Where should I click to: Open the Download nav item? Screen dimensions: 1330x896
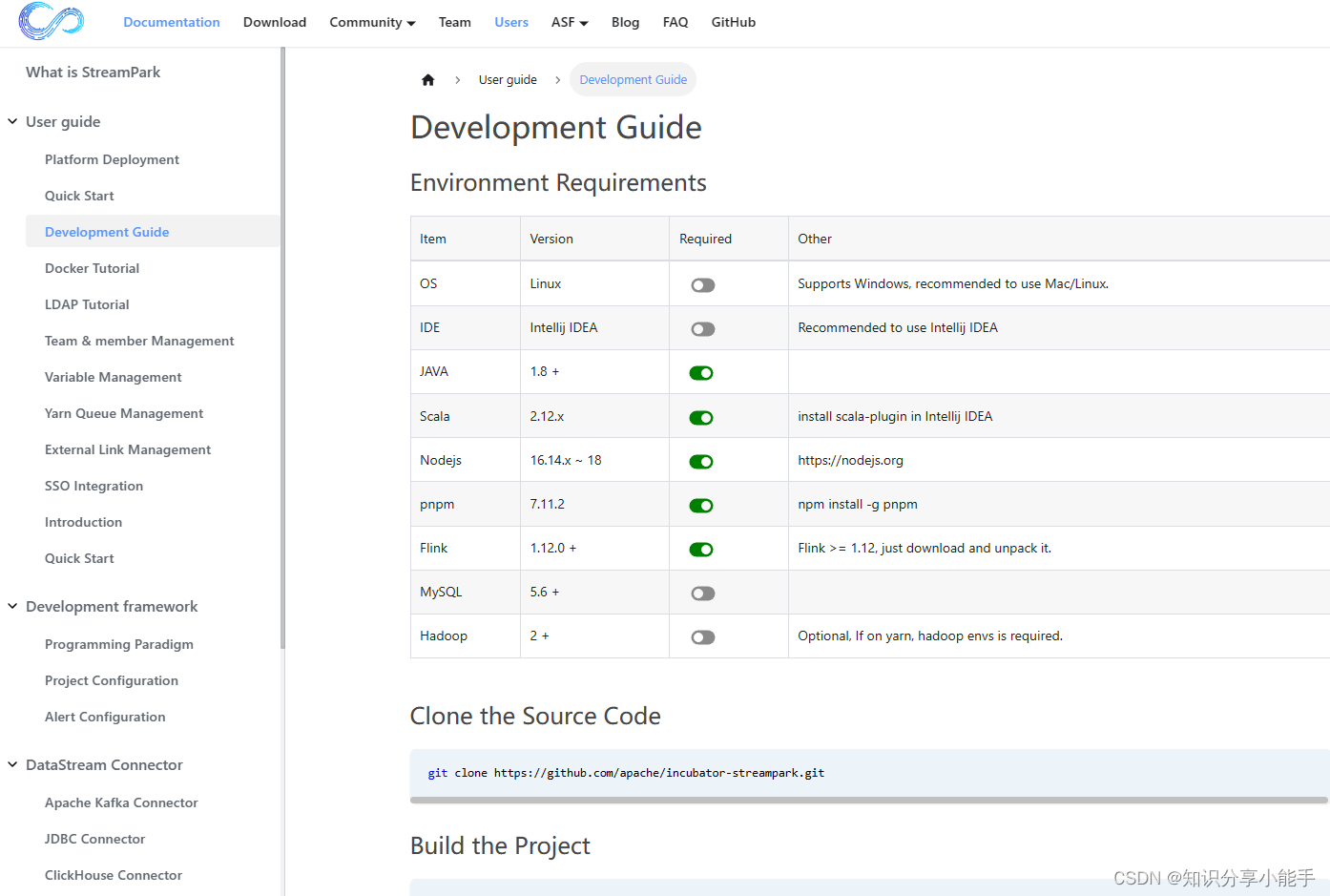coord(275,22)
